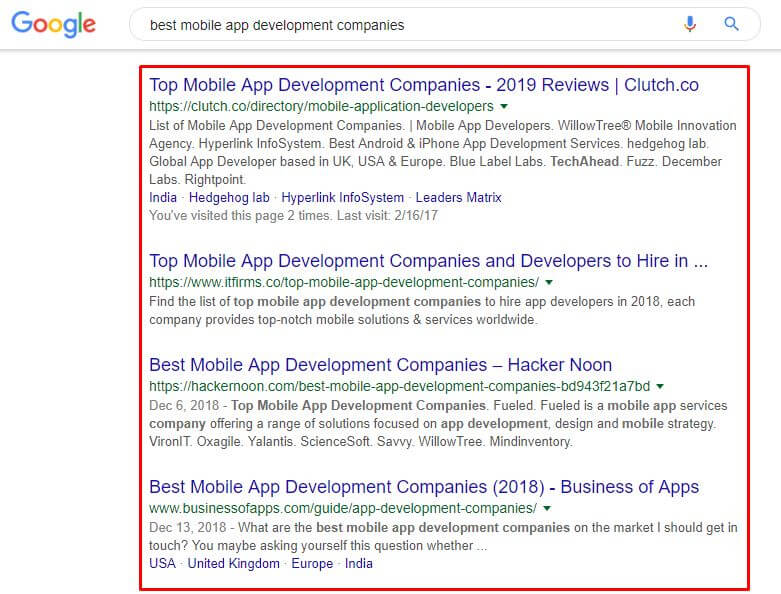
Task: Click the www.itfirms.co green URL text
Action: click(344, 282)
